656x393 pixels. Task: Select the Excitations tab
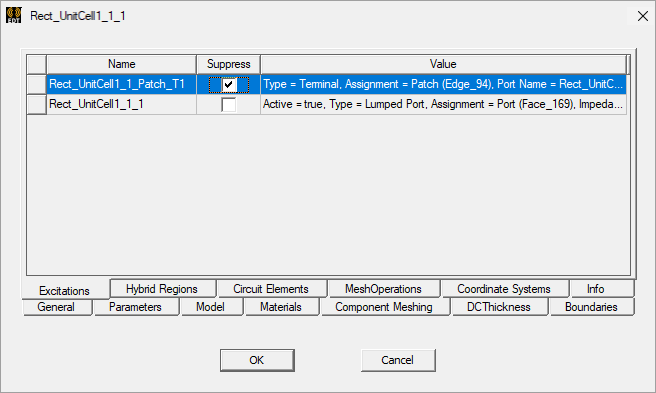64,290
